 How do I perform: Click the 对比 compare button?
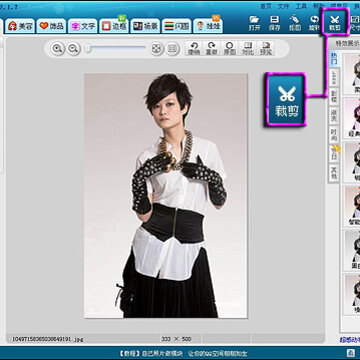click(x=248, y=48)
